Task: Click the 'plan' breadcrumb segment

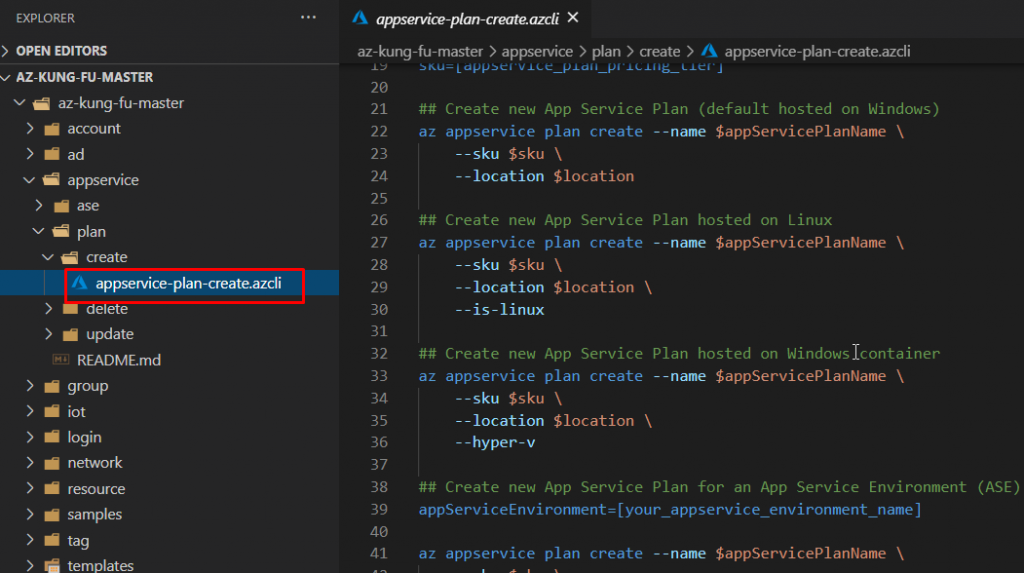Action: click(602, 51)
